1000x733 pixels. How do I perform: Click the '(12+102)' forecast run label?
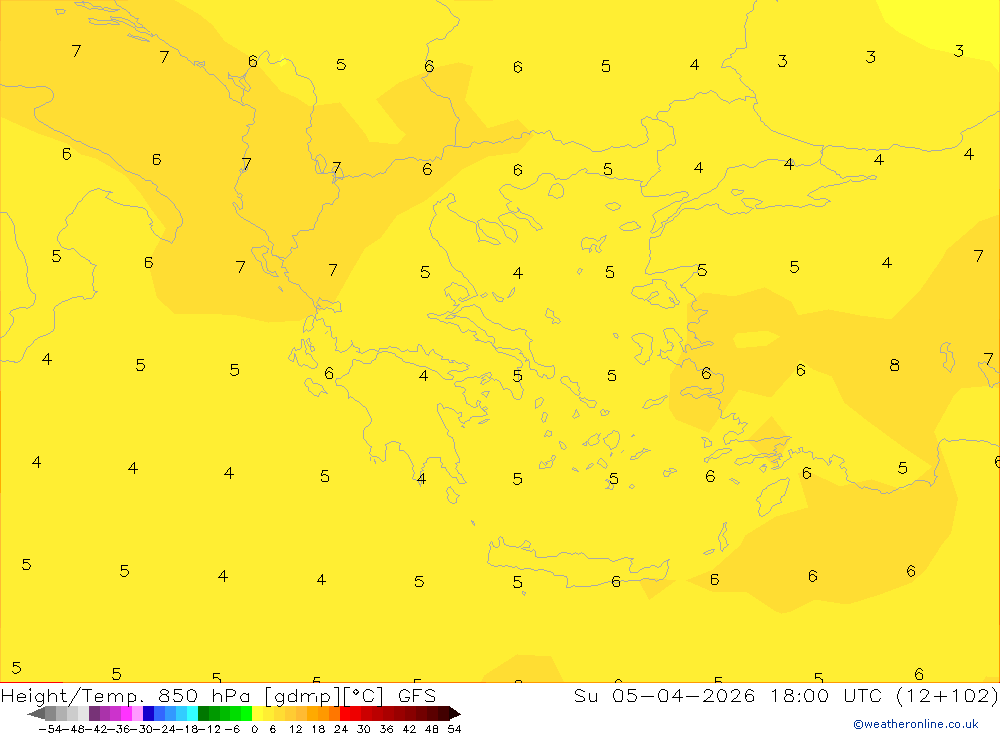click(947, 695)
